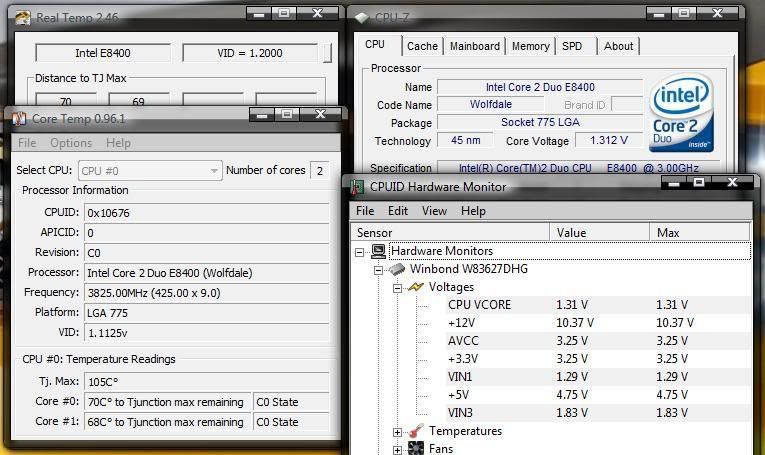Screen dimensions: 765x455
Task: Click the Core Temp VID 1.1125v value
Action: (207, 333)
